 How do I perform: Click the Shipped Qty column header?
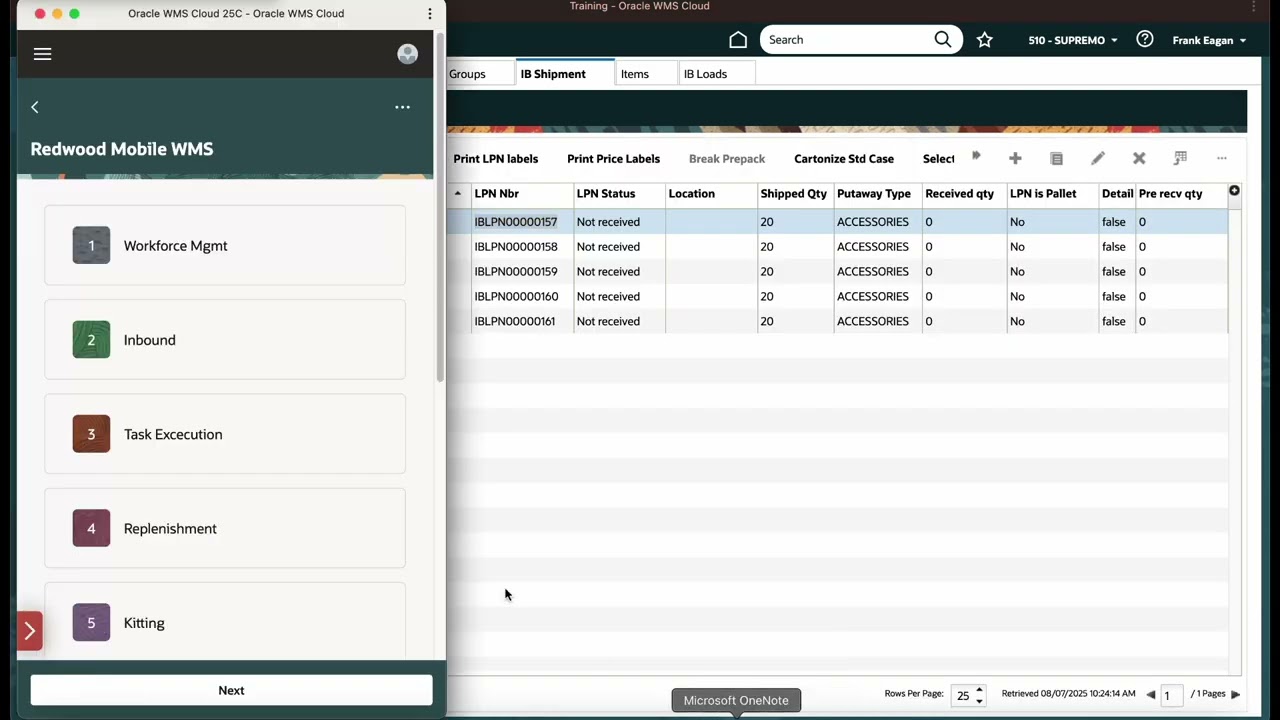click(794, 193)
